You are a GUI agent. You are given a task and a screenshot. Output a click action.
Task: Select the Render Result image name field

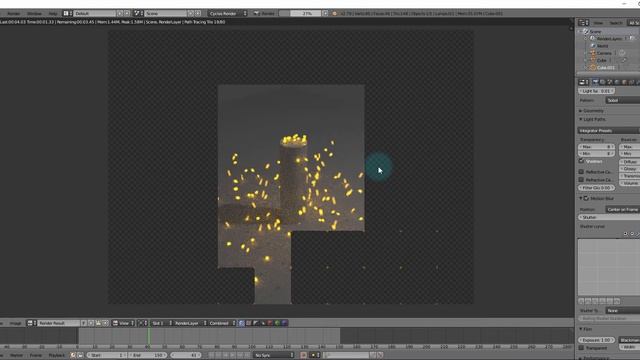(x=58, y=323)
